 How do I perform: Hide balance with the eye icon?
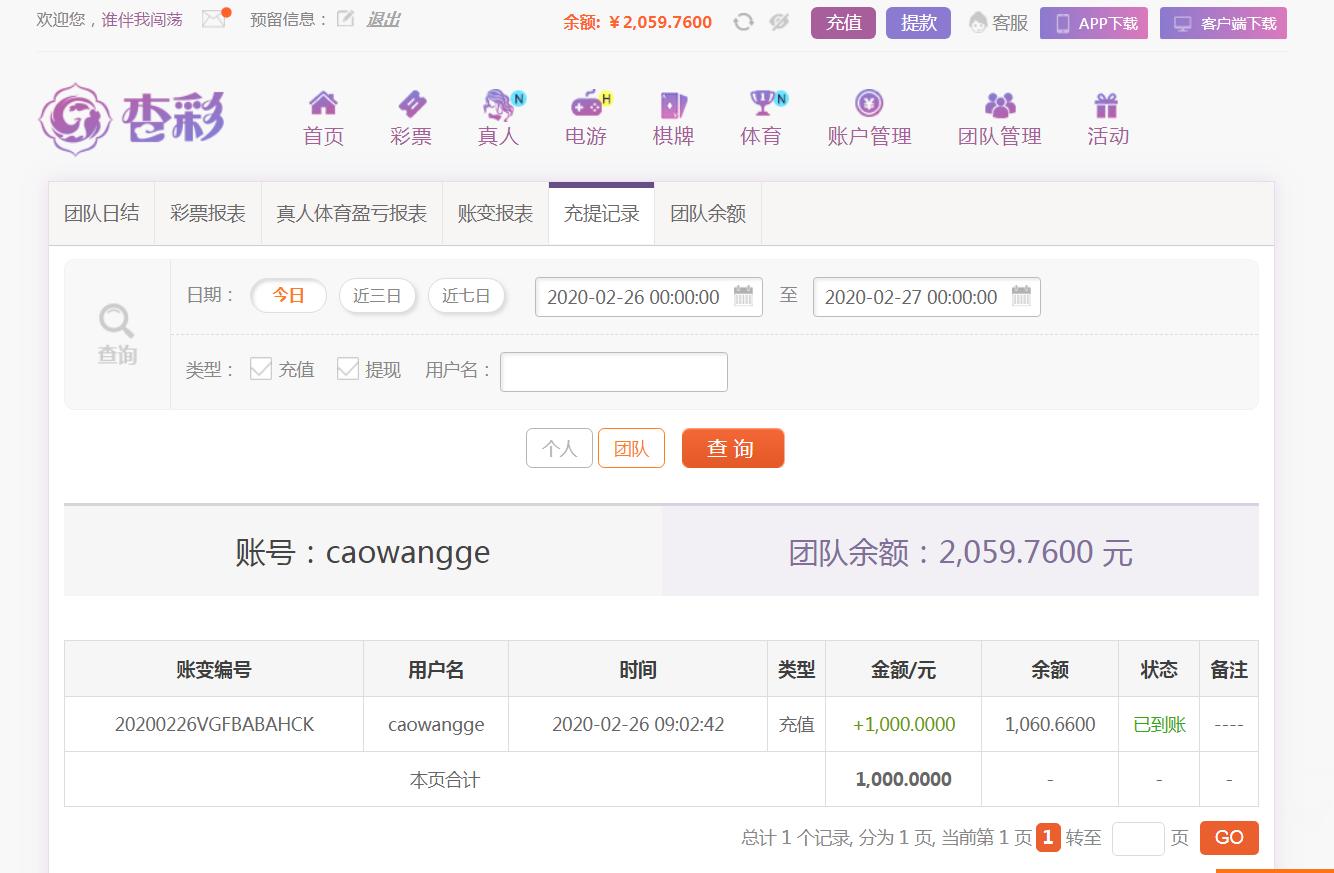779,22
